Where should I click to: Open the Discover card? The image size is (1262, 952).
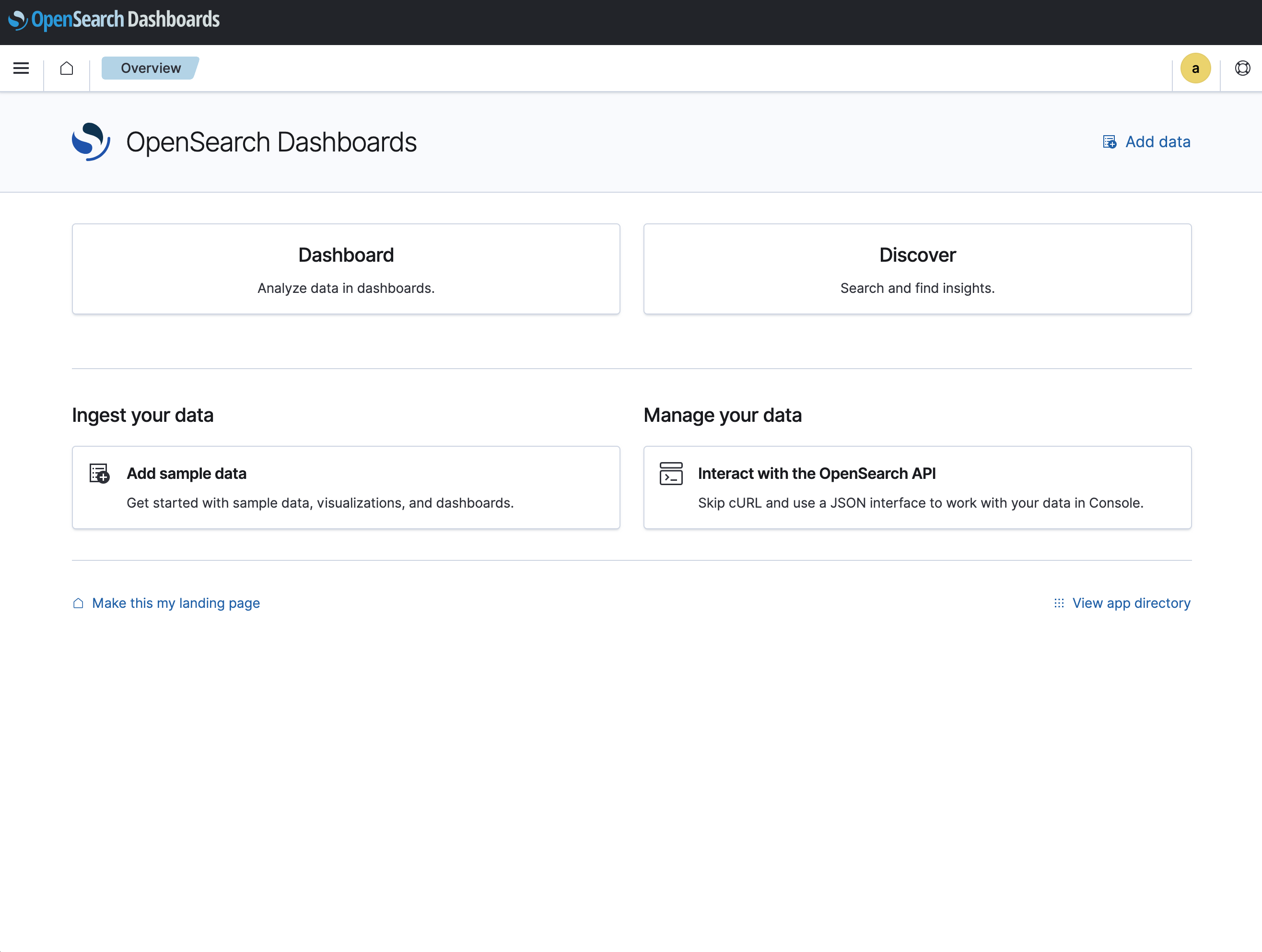(x=917, y=255)
